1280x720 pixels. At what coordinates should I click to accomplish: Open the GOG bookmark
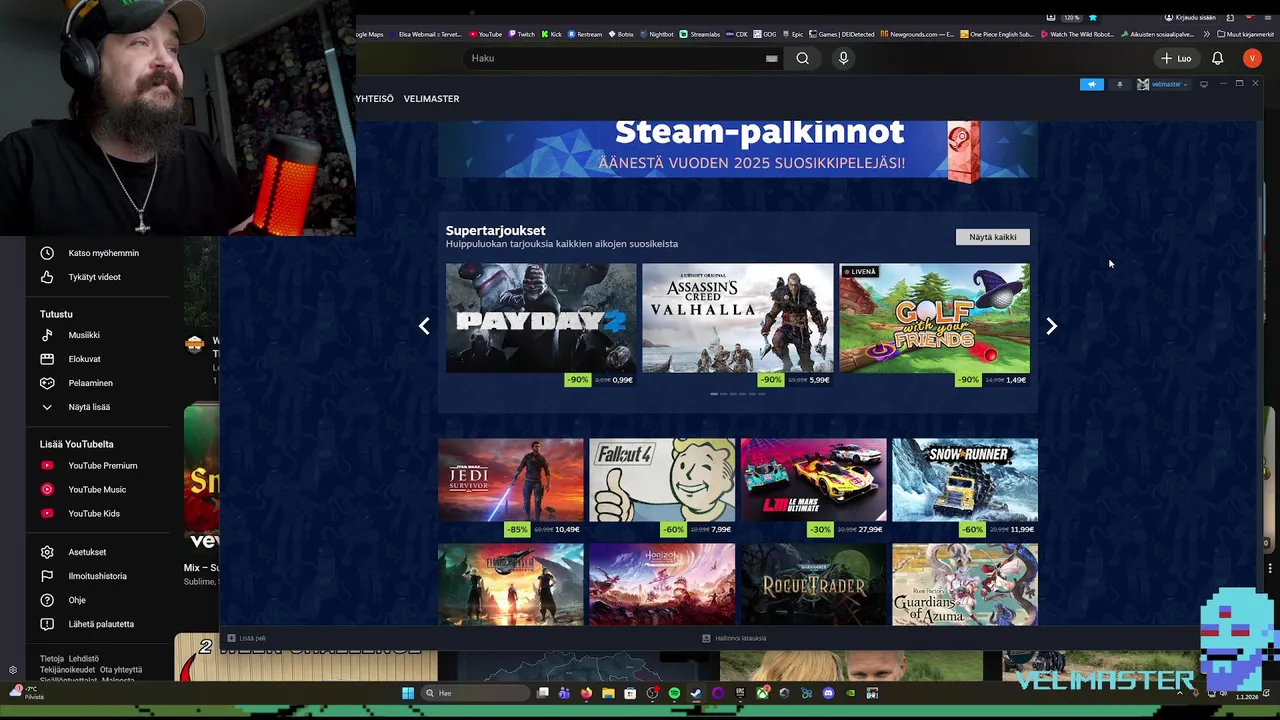765,34
